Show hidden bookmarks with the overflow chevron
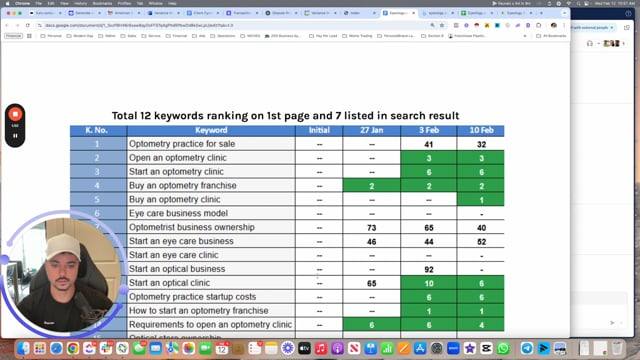Screen dimensions: 640x360 [525, 36]
